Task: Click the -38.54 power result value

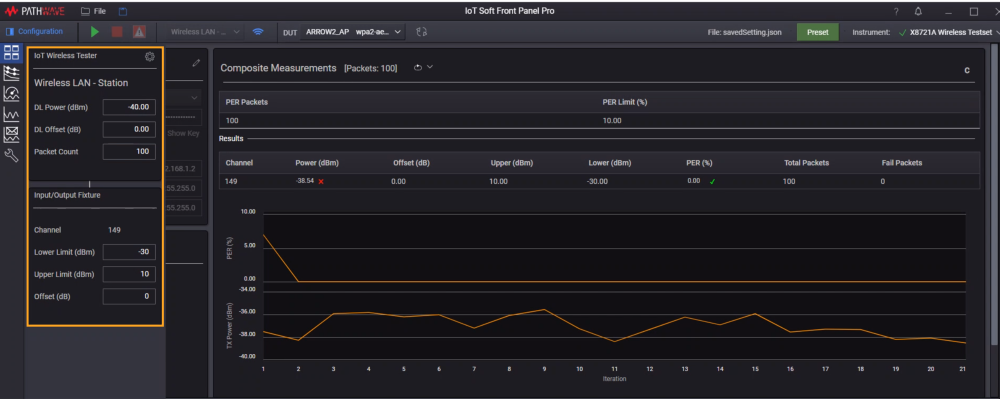Action: [305, 181]
